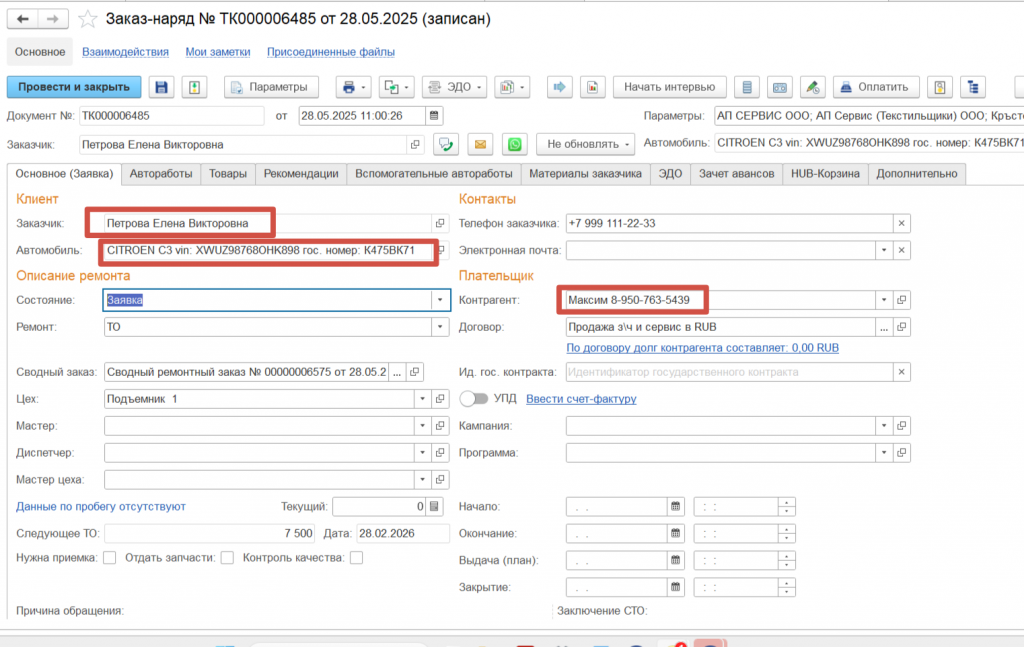Open calendar picker next to document date
This screenshot has width=1024, height=647.
point(433,115)
